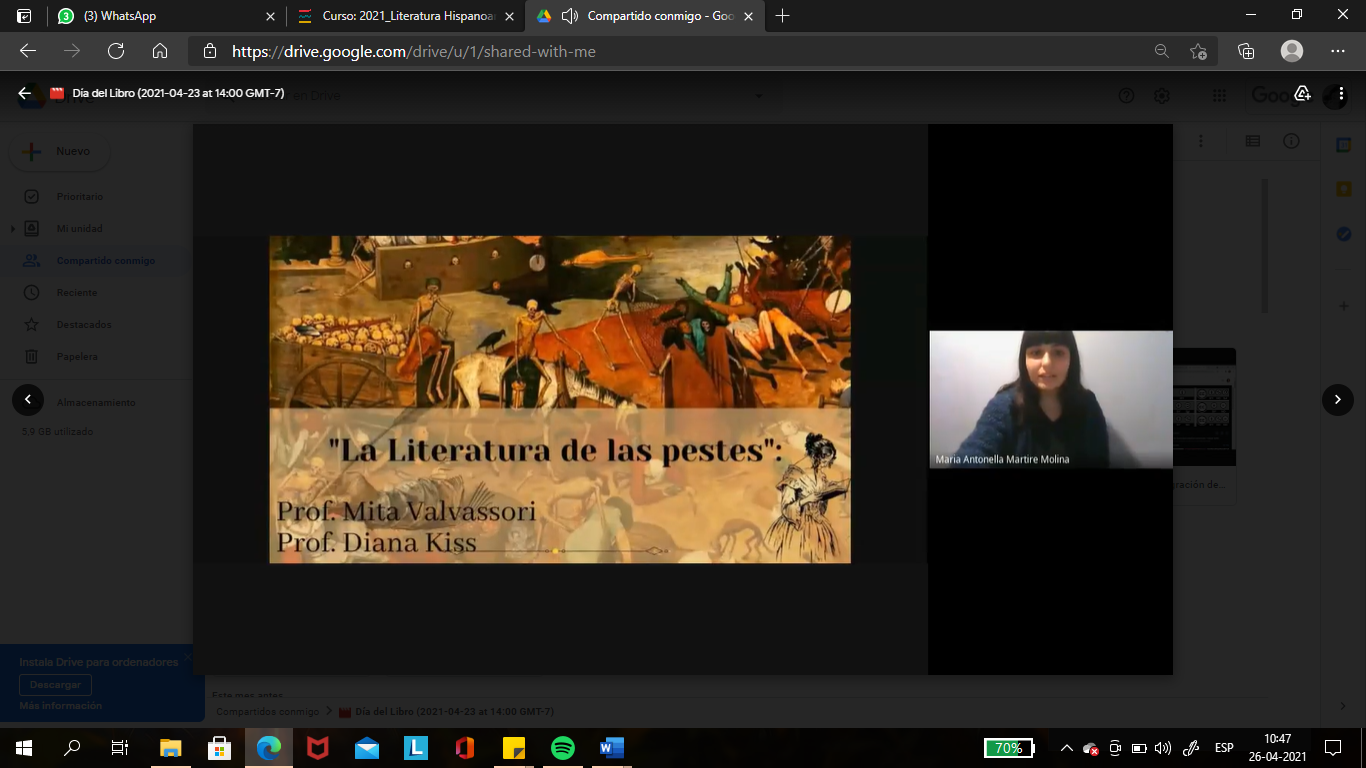Open browser collections
Viewport: 1366px width, 768px height.
tap(1246, 51)
